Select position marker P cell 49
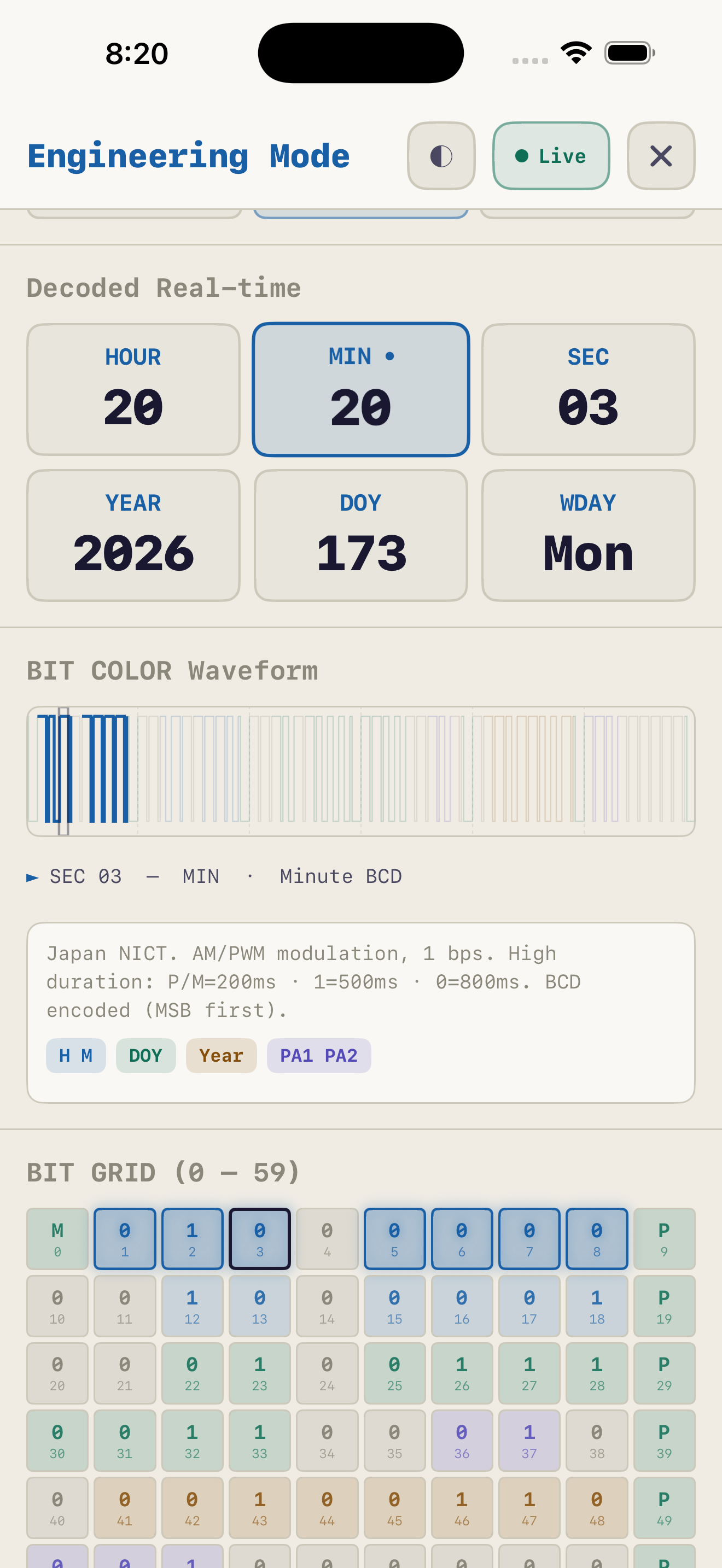Image resolution: width=722 pixels, height=1568 pixels. coord(664,1508)
